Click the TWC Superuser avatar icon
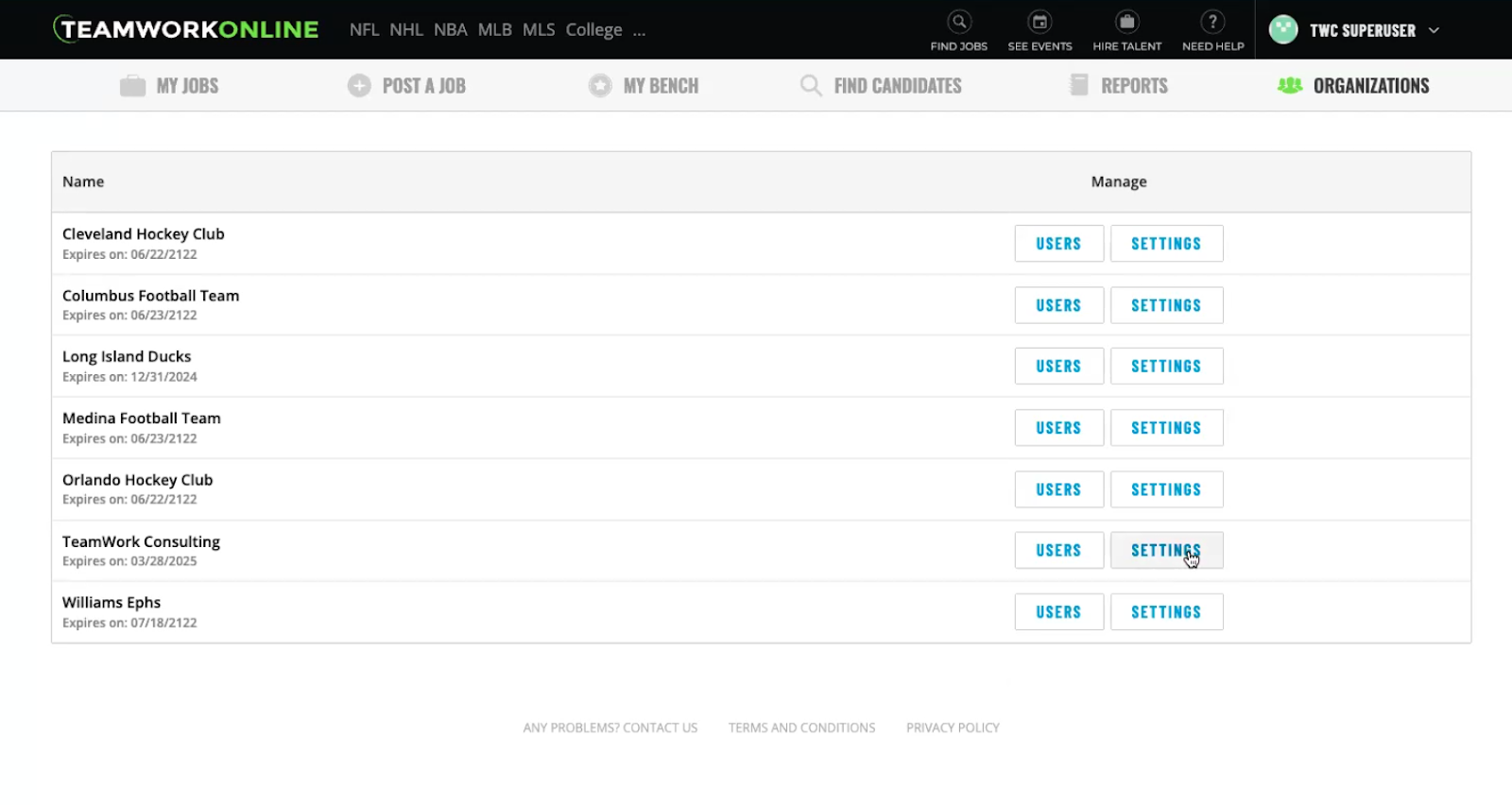1512x805 pixels. (1283, 29)
